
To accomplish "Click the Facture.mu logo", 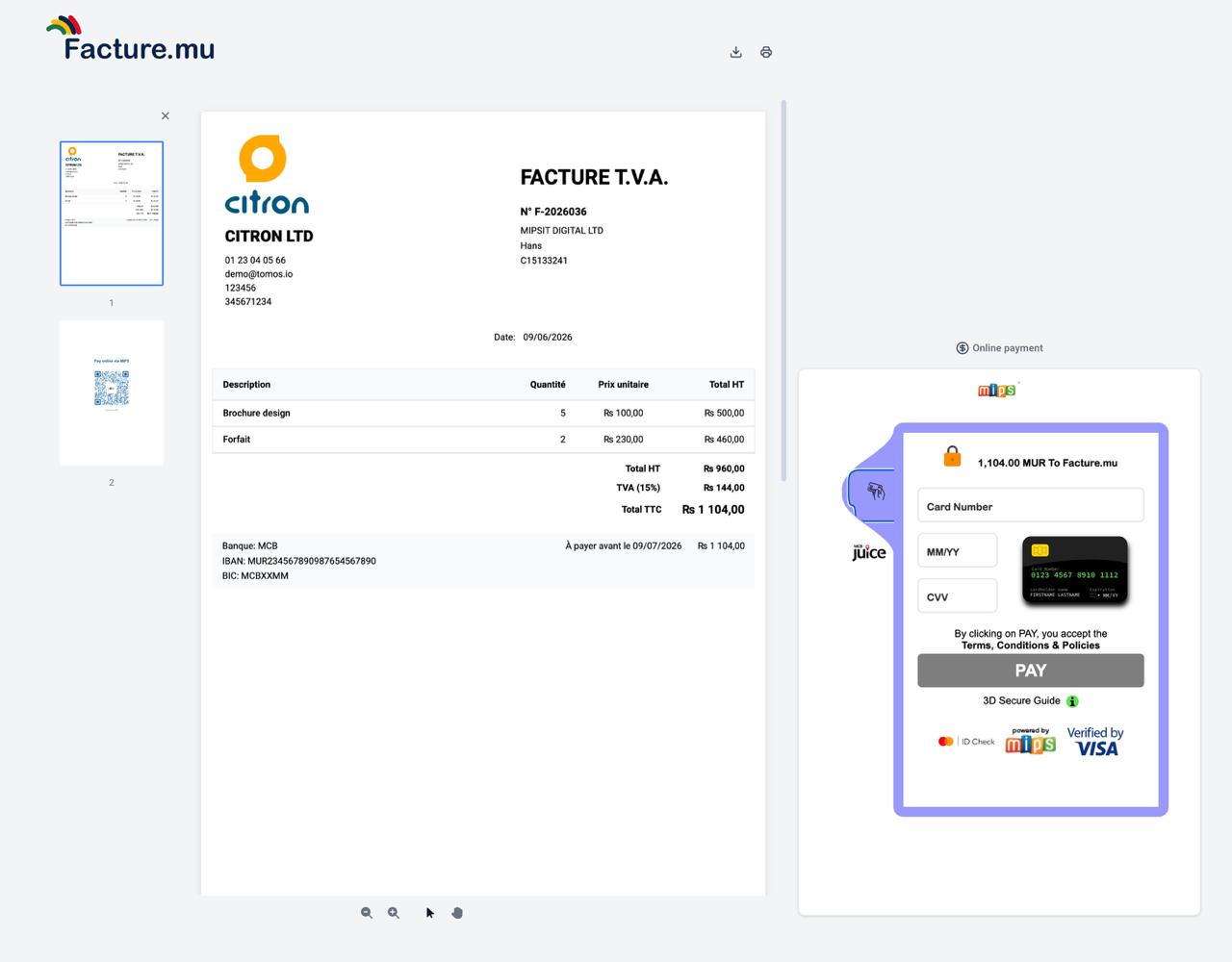I will click(131, 39).
